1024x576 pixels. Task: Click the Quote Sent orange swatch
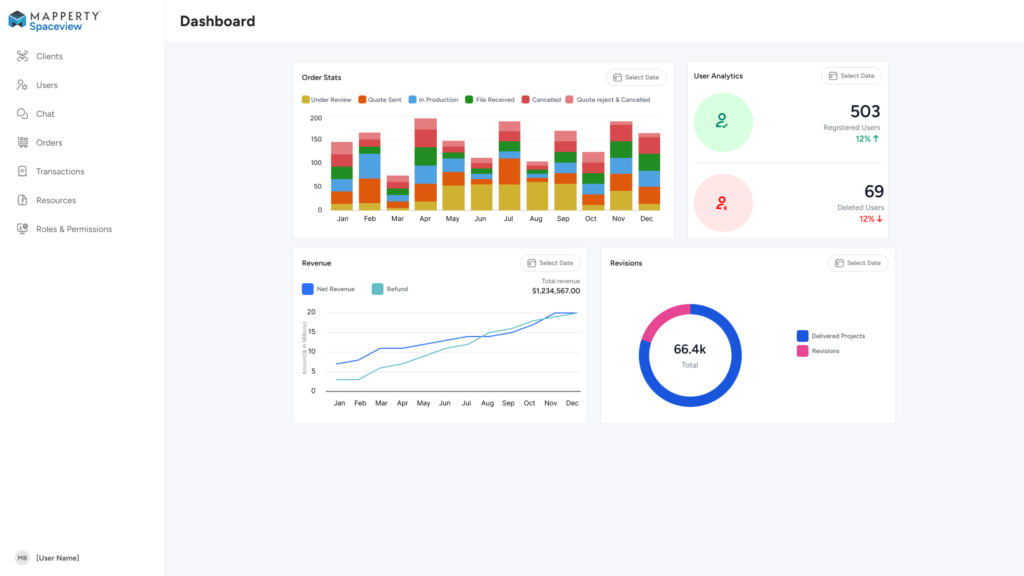[x=362, y=100]
